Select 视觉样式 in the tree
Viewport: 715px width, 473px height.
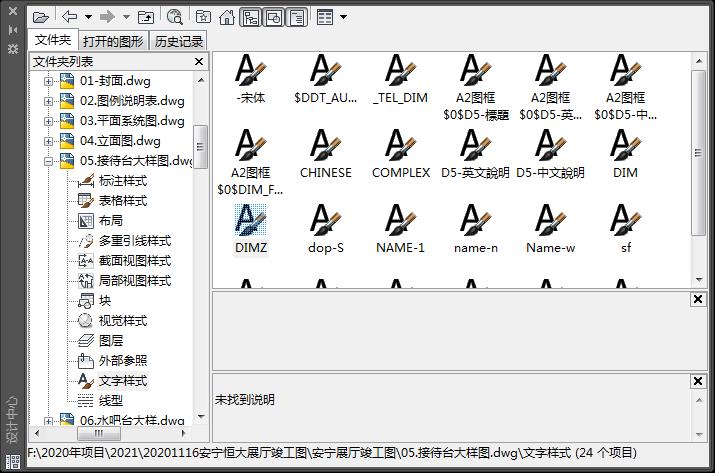click(x=123, y=321)
